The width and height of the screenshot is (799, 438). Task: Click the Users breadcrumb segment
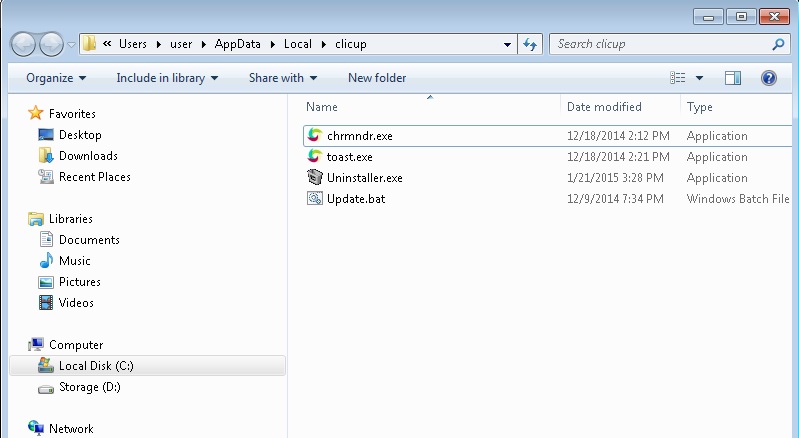(x=132, y=44)
